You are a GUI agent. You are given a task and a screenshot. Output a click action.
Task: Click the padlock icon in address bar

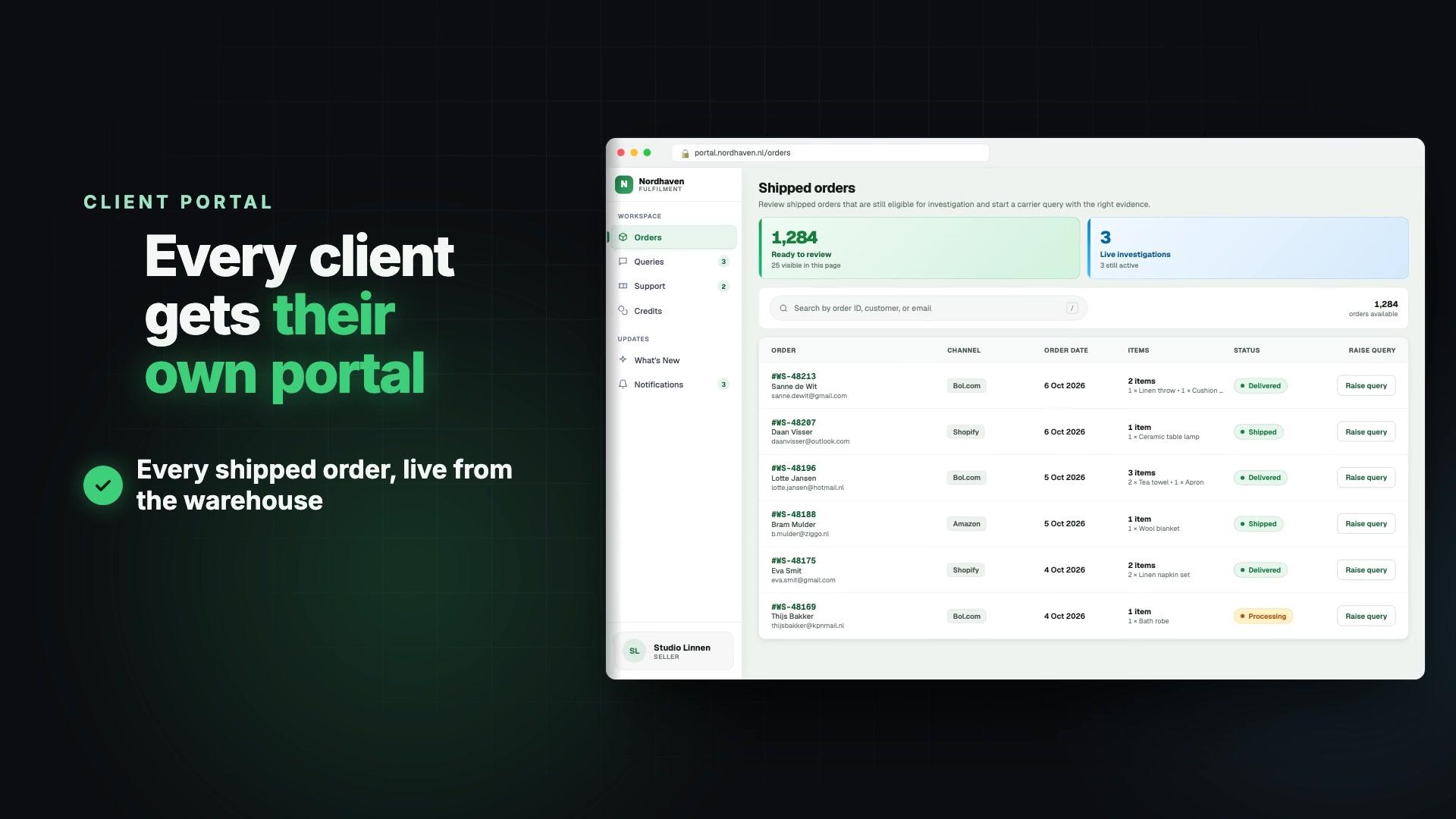(685, 153)
